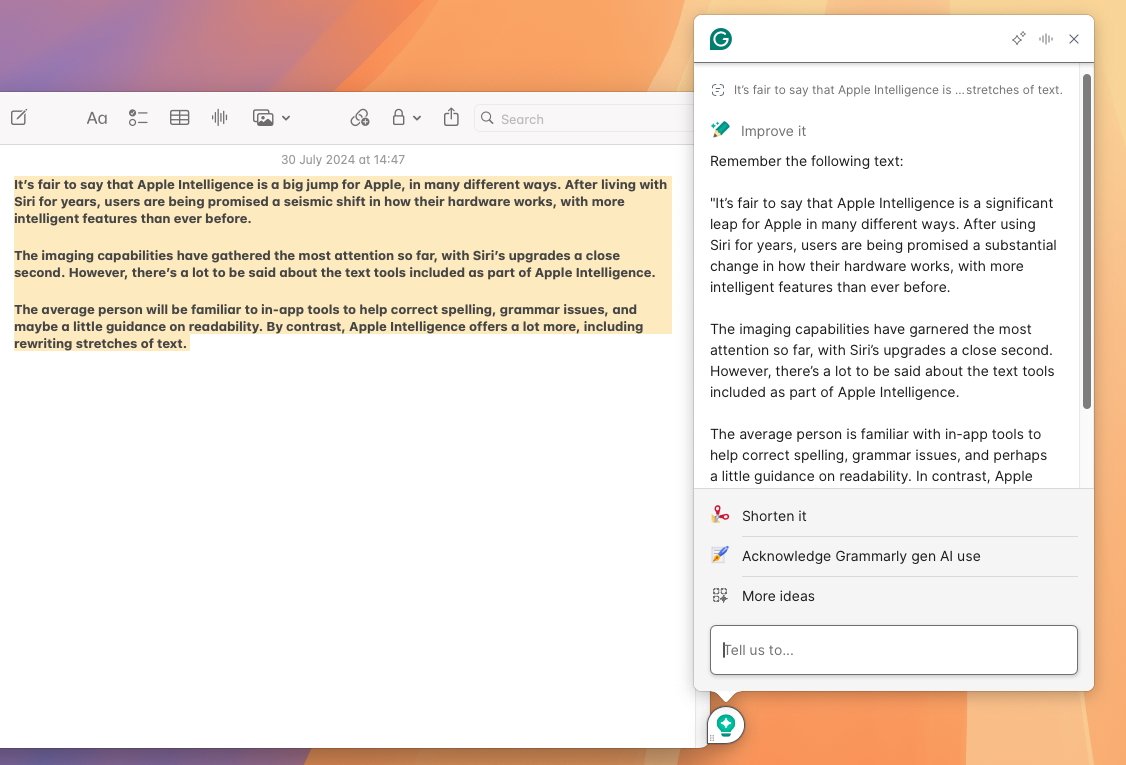Click the Improve it pencil icon
The width and height of the screenshot is (1126, 765).
point(720,129)
